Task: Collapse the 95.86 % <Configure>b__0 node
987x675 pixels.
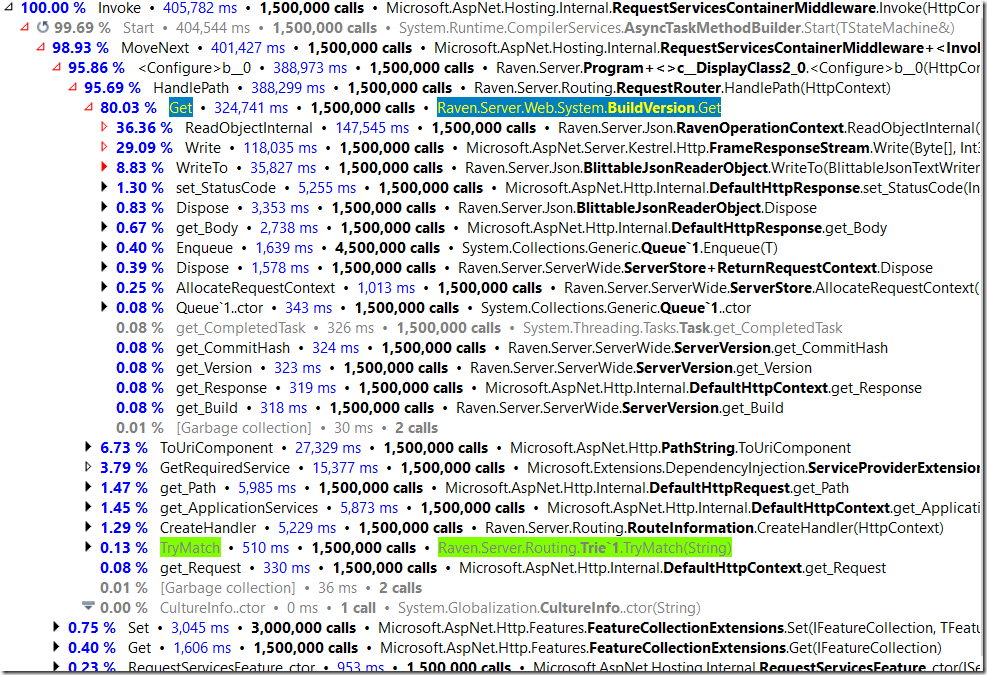Action: 57,67
